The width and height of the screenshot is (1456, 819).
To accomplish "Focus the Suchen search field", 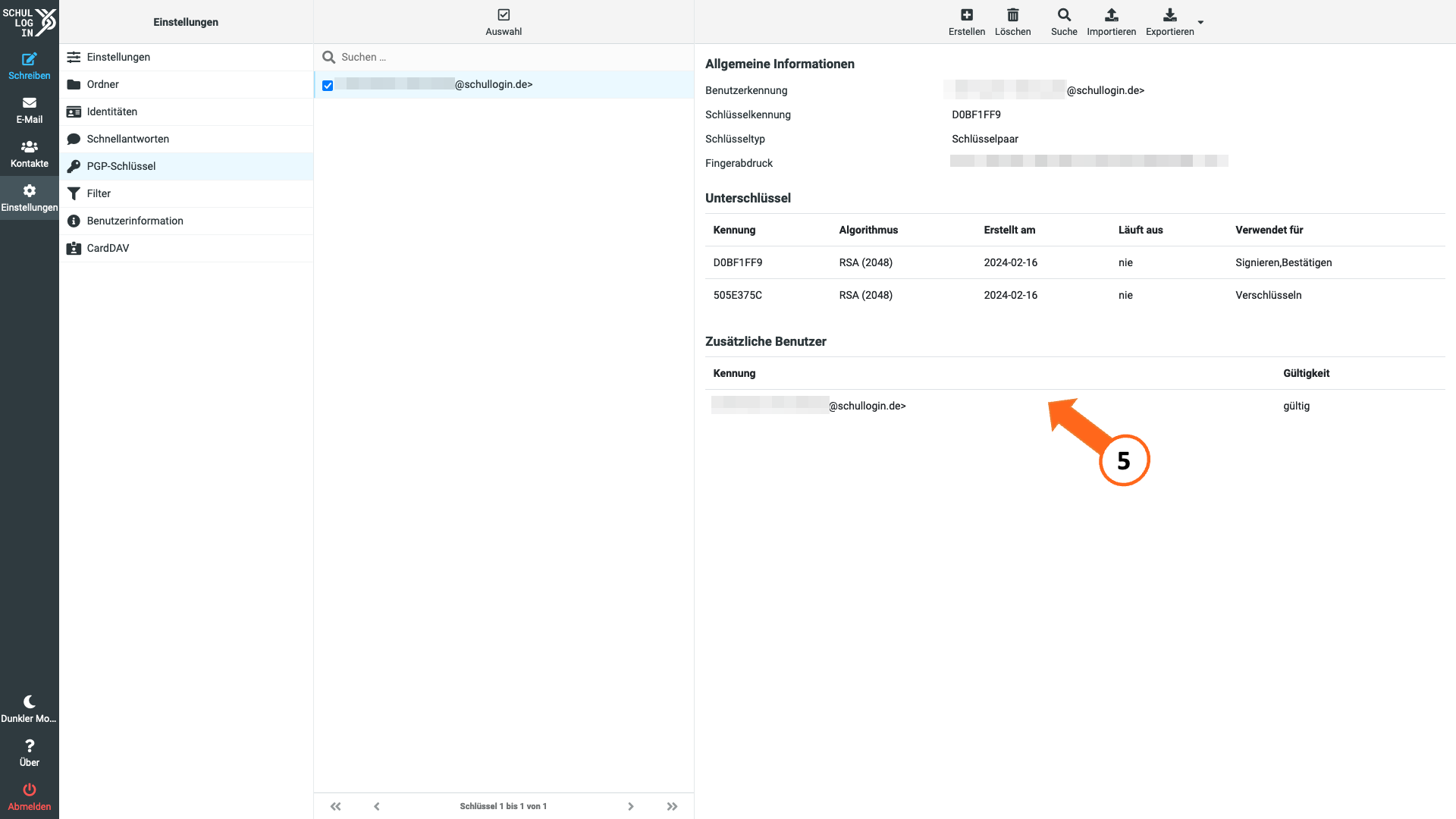I will 504,57.
